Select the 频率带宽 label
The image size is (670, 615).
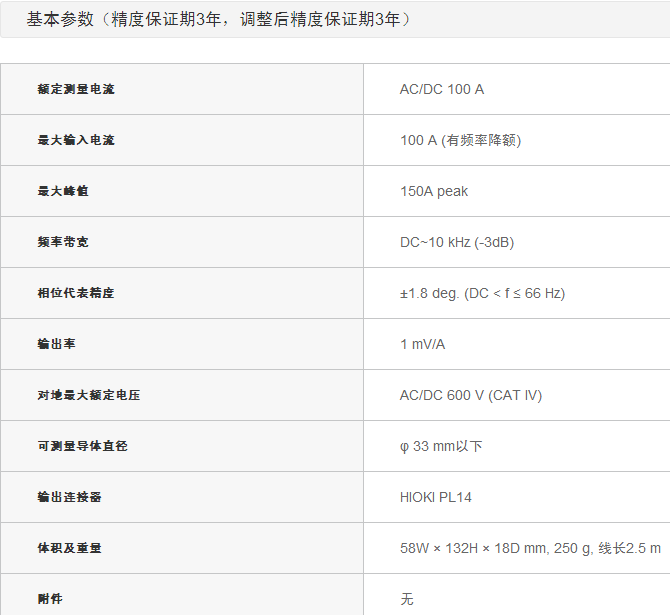(x=63, y=242)
